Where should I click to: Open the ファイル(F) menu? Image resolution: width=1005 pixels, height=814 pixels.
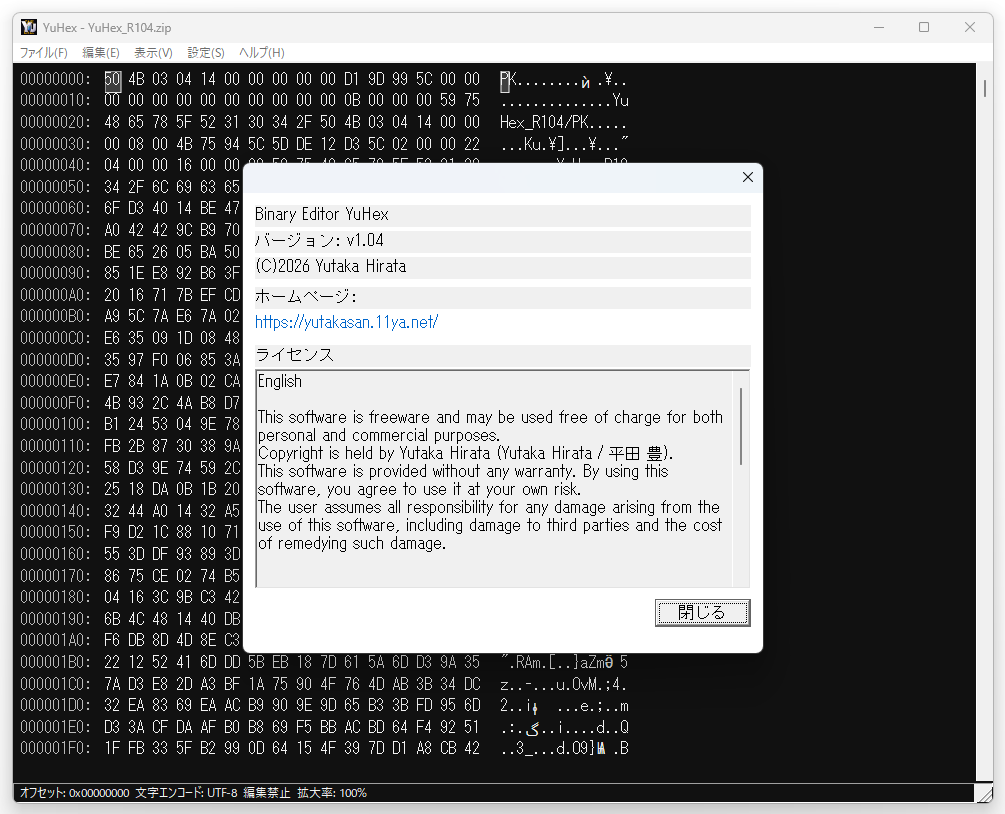[x=44, y=53]
